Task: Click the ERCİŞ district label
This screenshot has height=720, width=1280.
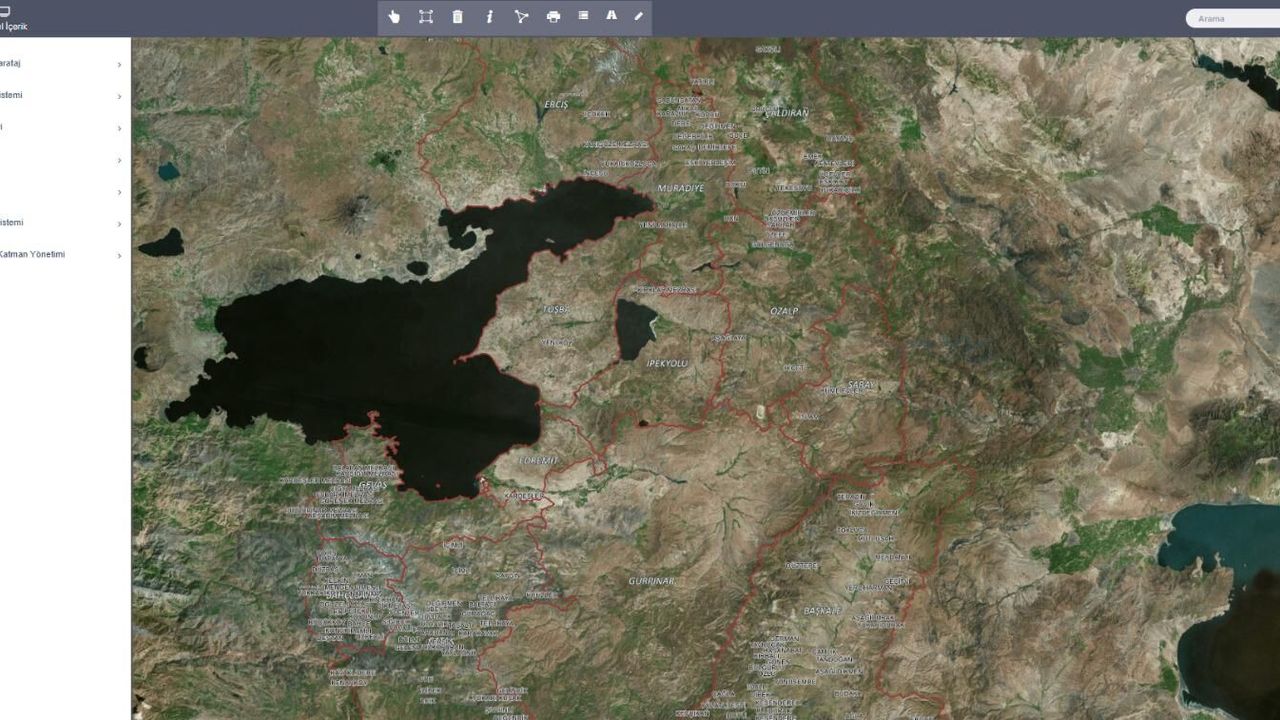Action: click(x=555, y=104)
